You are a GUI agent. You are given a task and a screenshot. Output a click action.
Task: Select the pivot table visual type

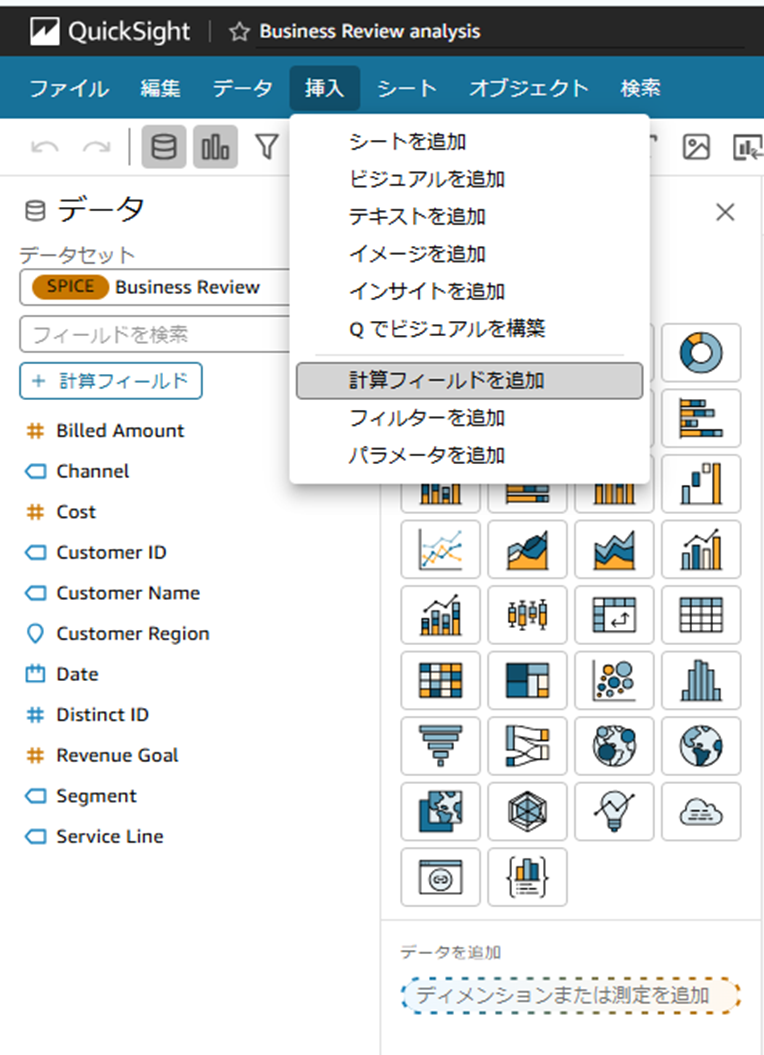coord(614,614)
